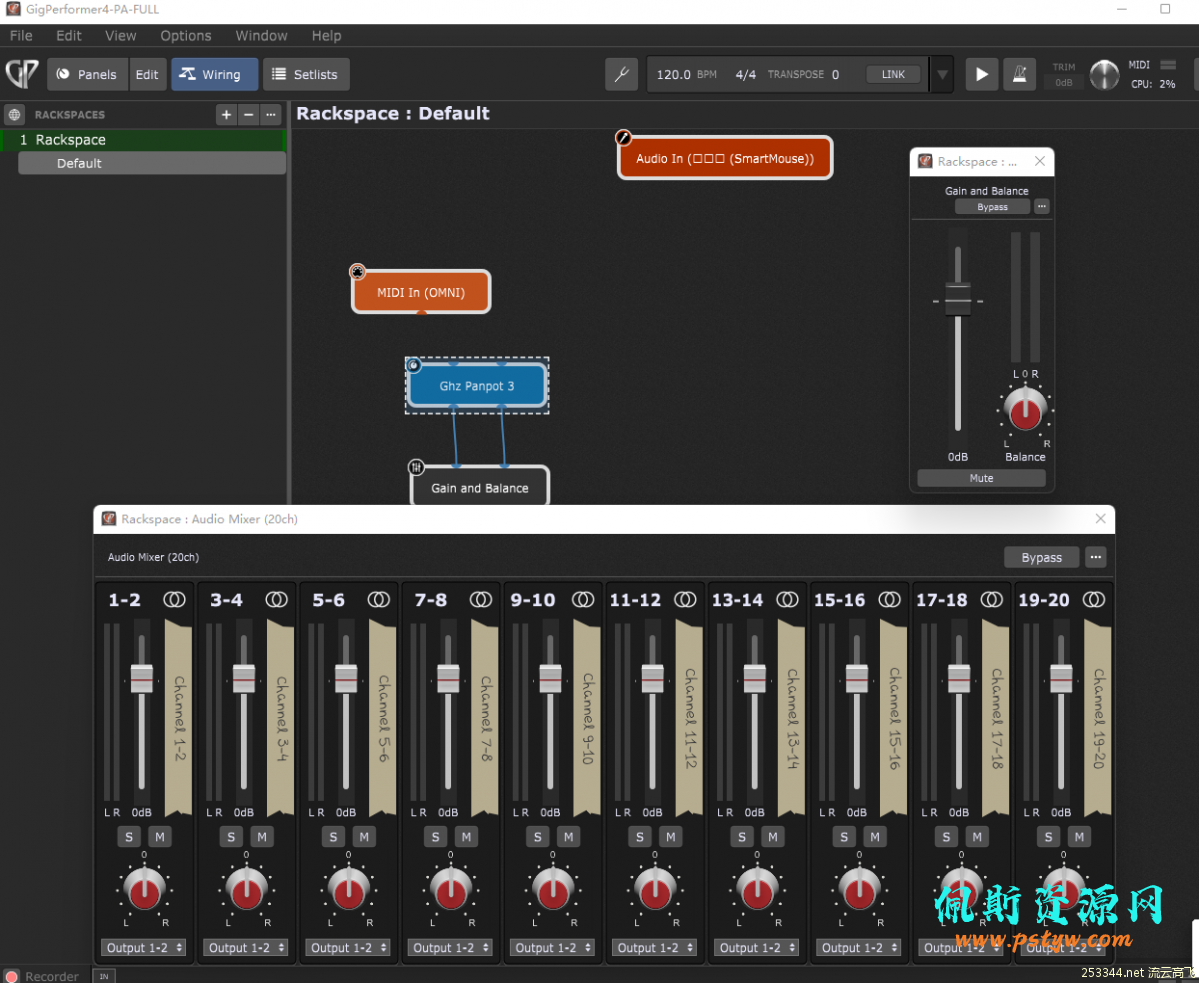Solo channel 1-2
Image resolution: width=1199 pixels, height=983 pixels.
[x=128, y=837]
